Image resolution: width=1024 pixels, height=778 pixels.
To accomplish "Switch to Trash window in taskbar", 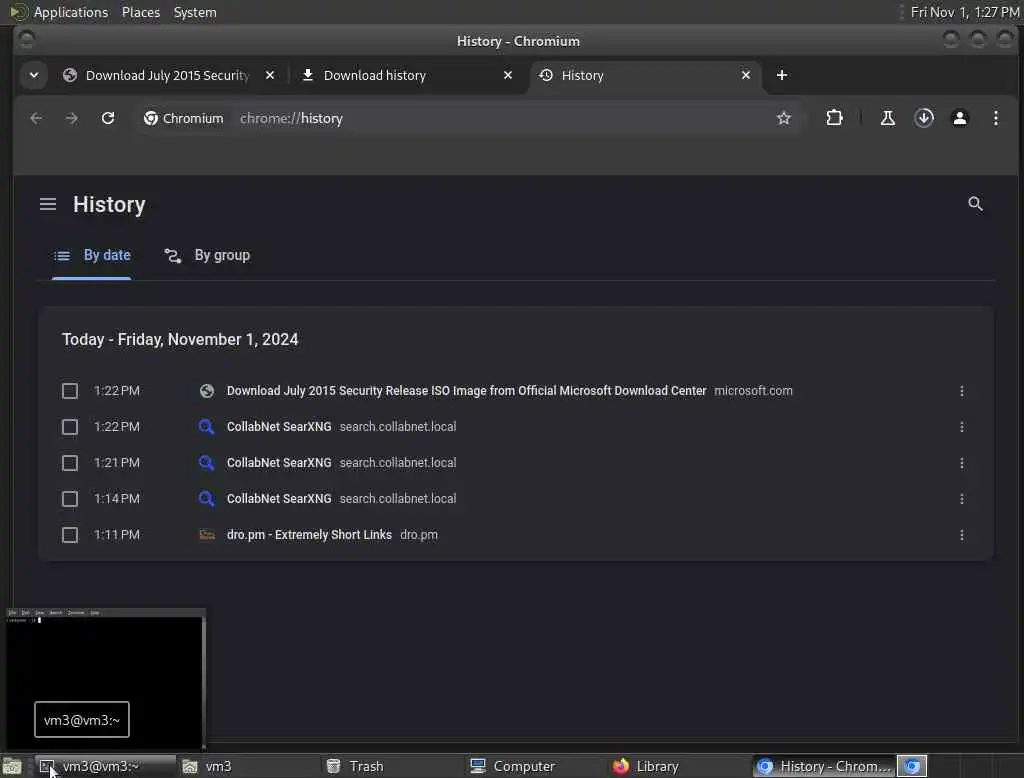I will tap(392, 766).
